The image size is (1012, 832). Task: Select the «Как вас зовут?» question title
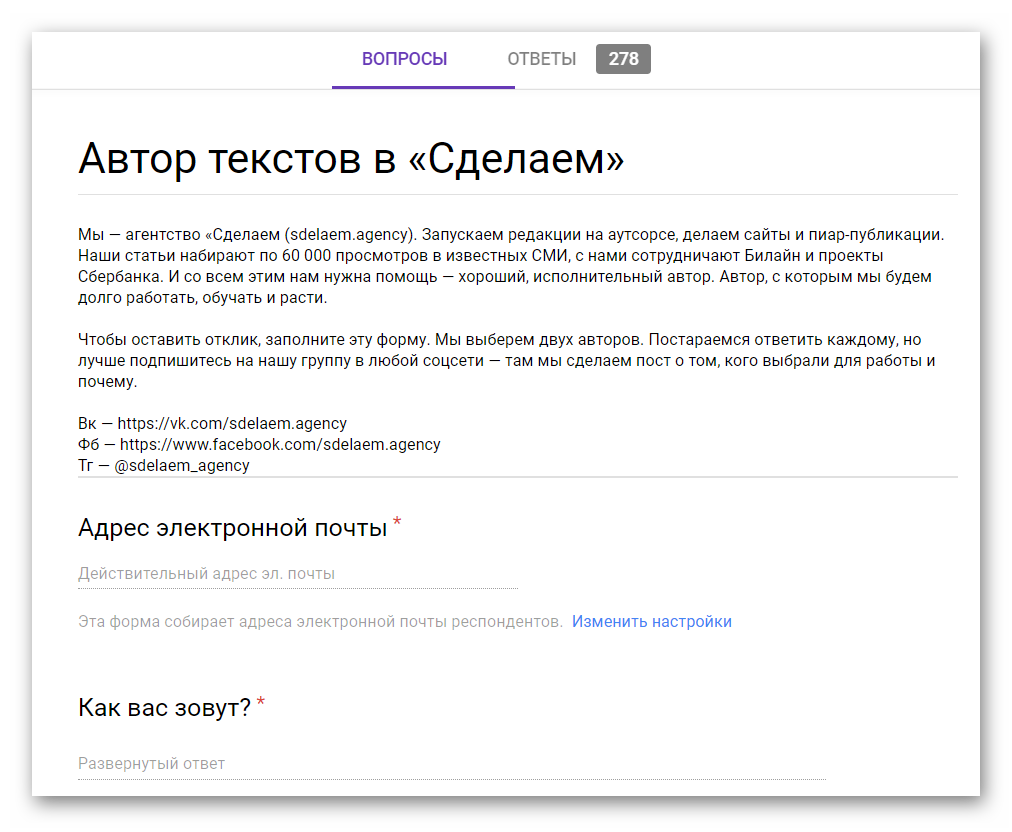[x=165, y=708]
